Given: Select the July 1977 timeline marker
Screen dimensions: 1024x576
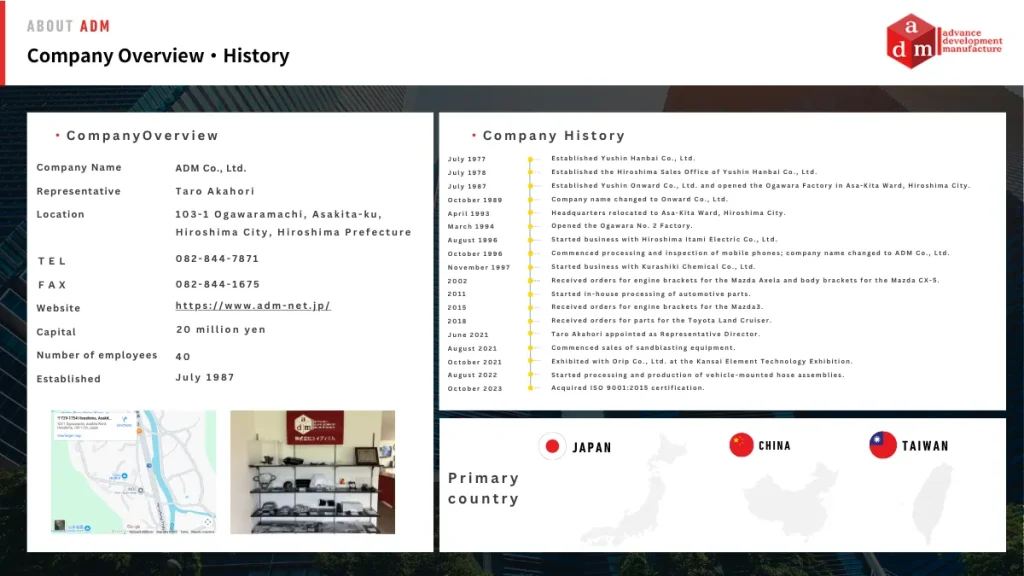Looking at the screenshot, I should (x=529, y=159).
